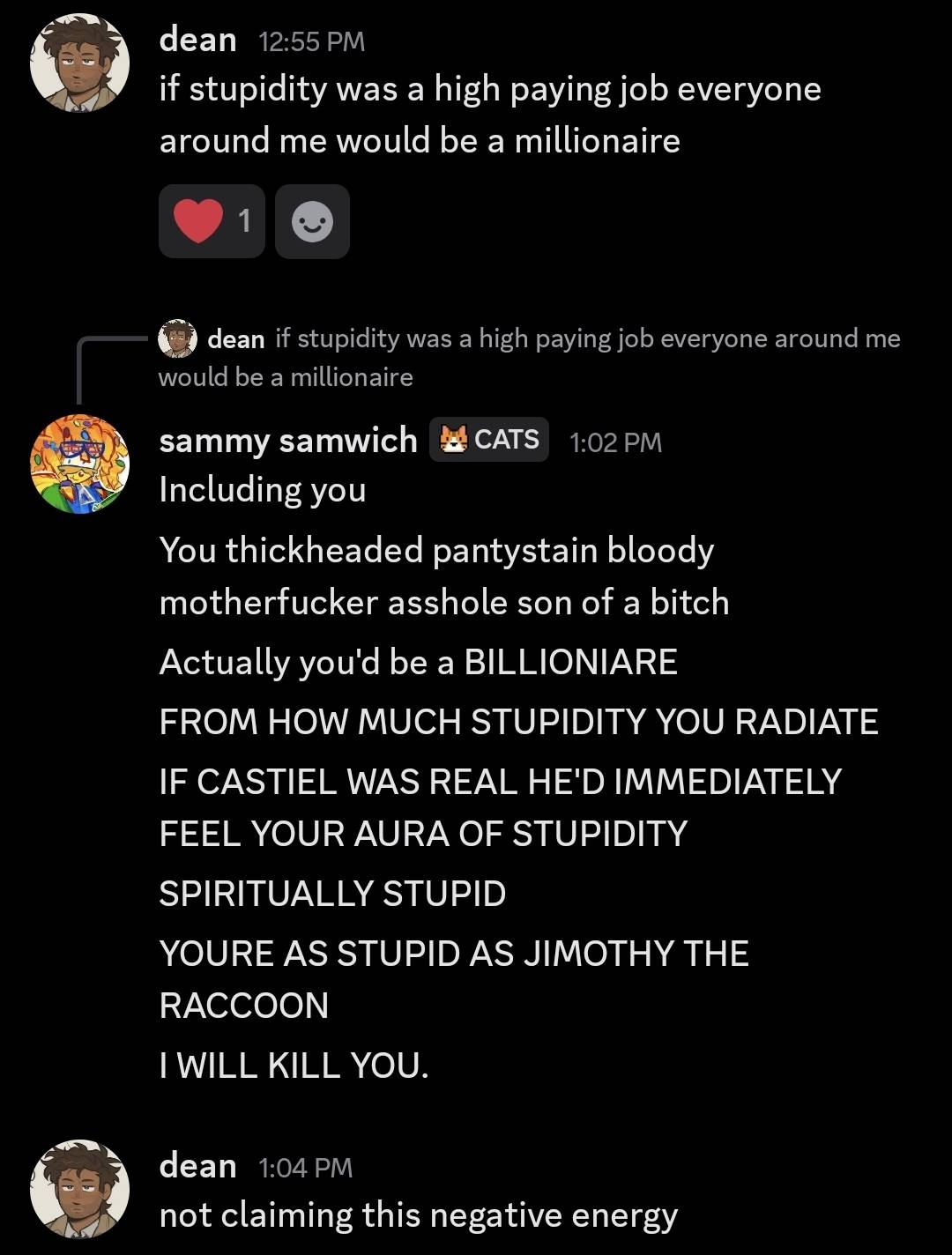Click the 12:55 PM timestamp
Image resolution: width=952 pixels, height=1255 pixels.
311,41
